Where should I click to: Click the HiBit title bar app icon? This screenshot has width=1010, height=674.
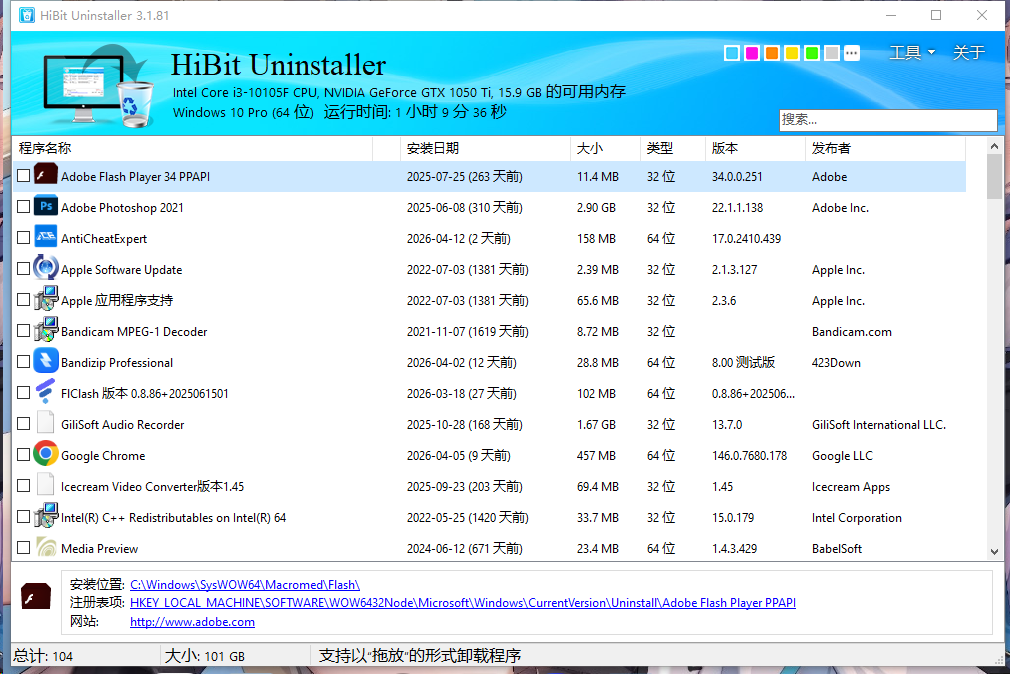27,15
